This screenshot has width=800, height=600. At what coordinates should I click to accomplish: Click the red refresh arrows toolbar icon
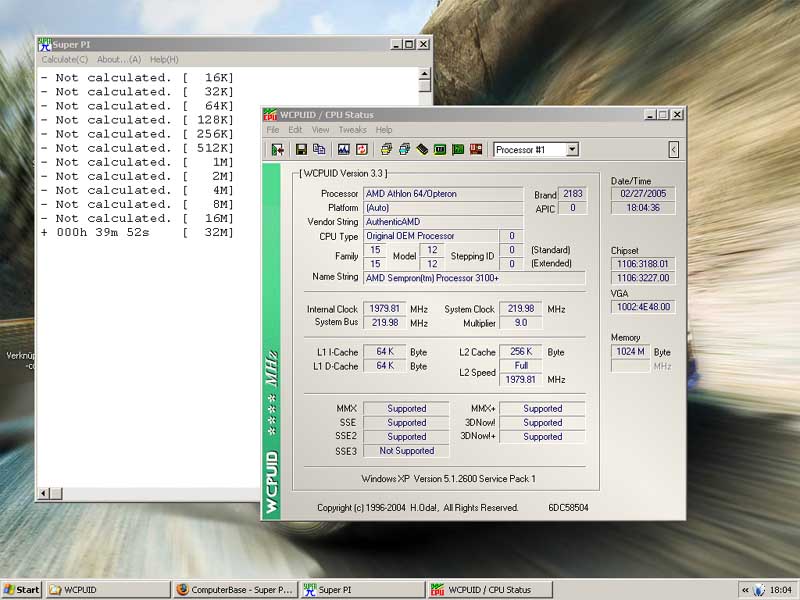click(x=362, y=149)
